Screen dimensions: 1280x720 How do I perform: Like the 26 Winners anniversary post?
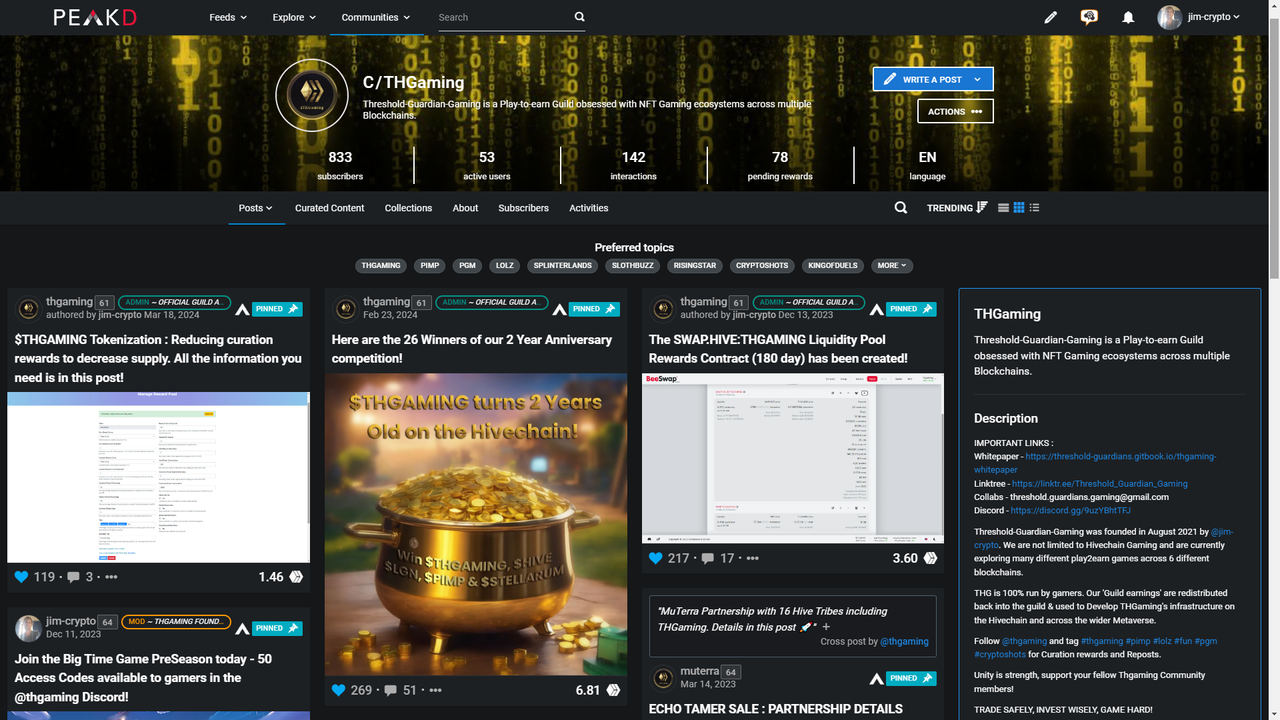tap(338, 690)
